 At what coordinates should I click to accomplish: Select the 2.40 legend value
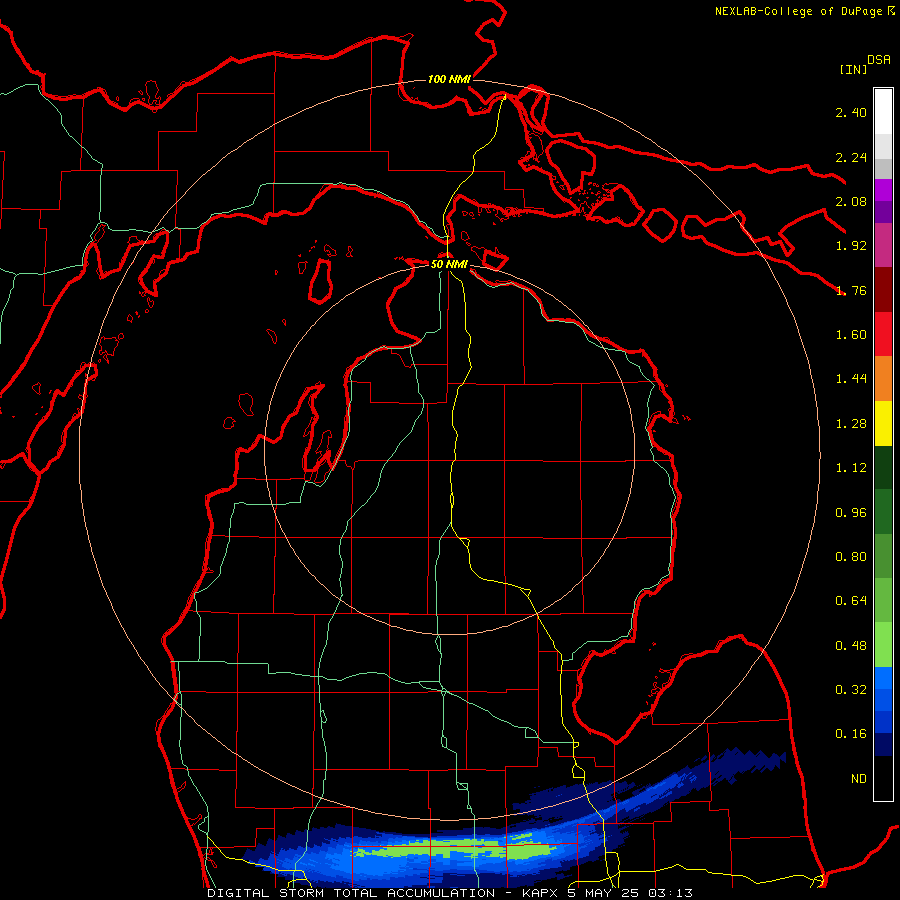tap(851, 112)
